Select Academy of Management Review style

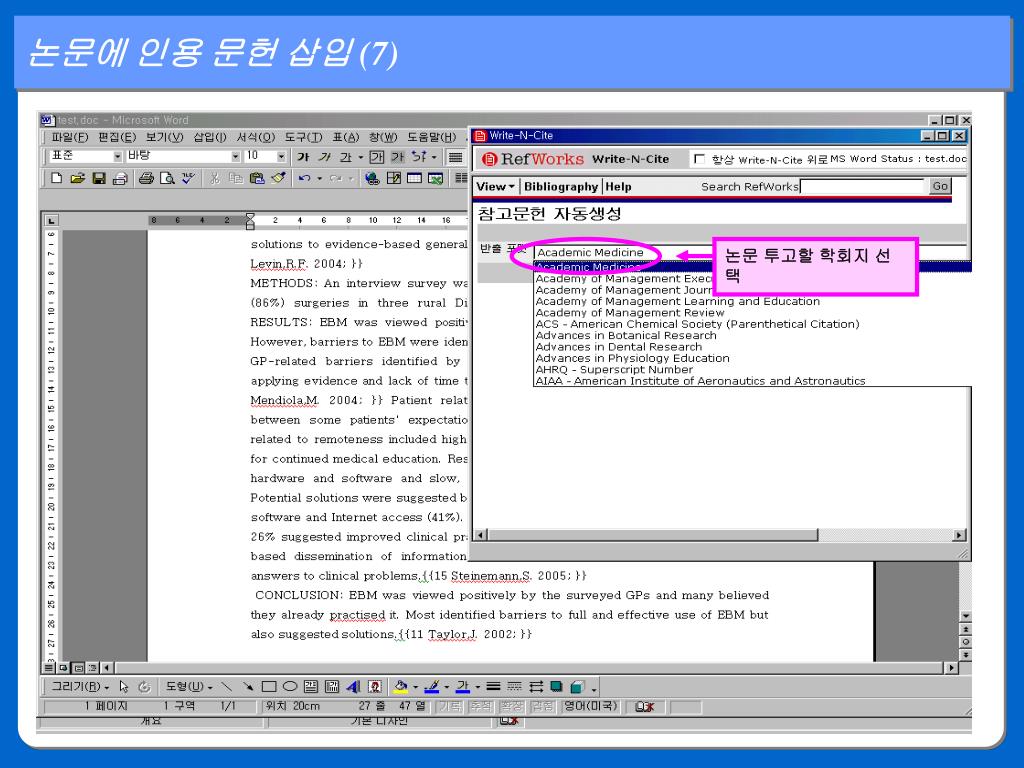[x=630, y=313]
